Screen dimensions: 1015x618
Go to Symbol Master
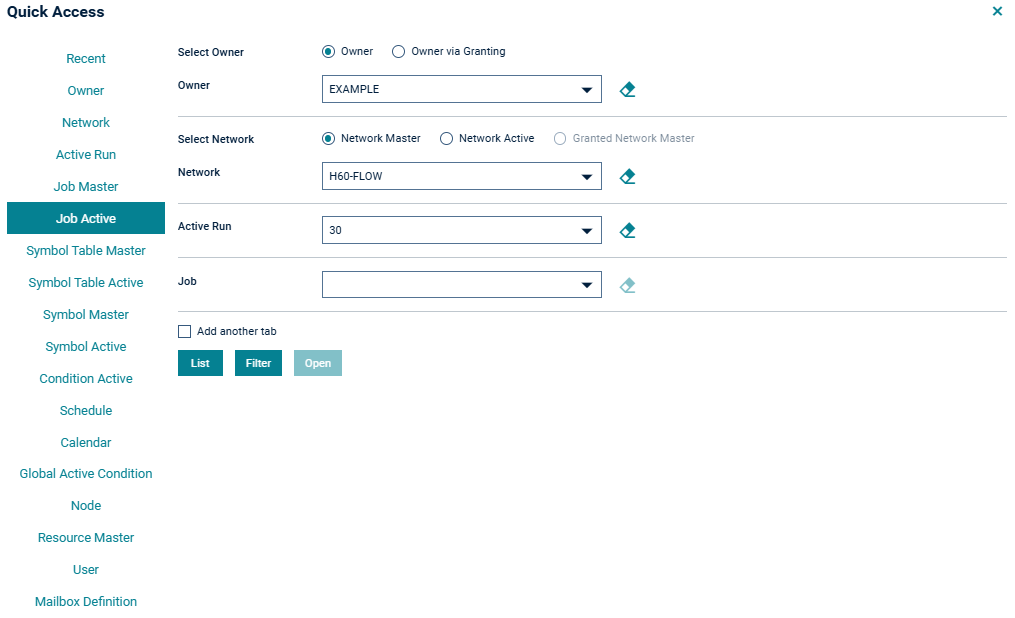click(x=85, y=315)
